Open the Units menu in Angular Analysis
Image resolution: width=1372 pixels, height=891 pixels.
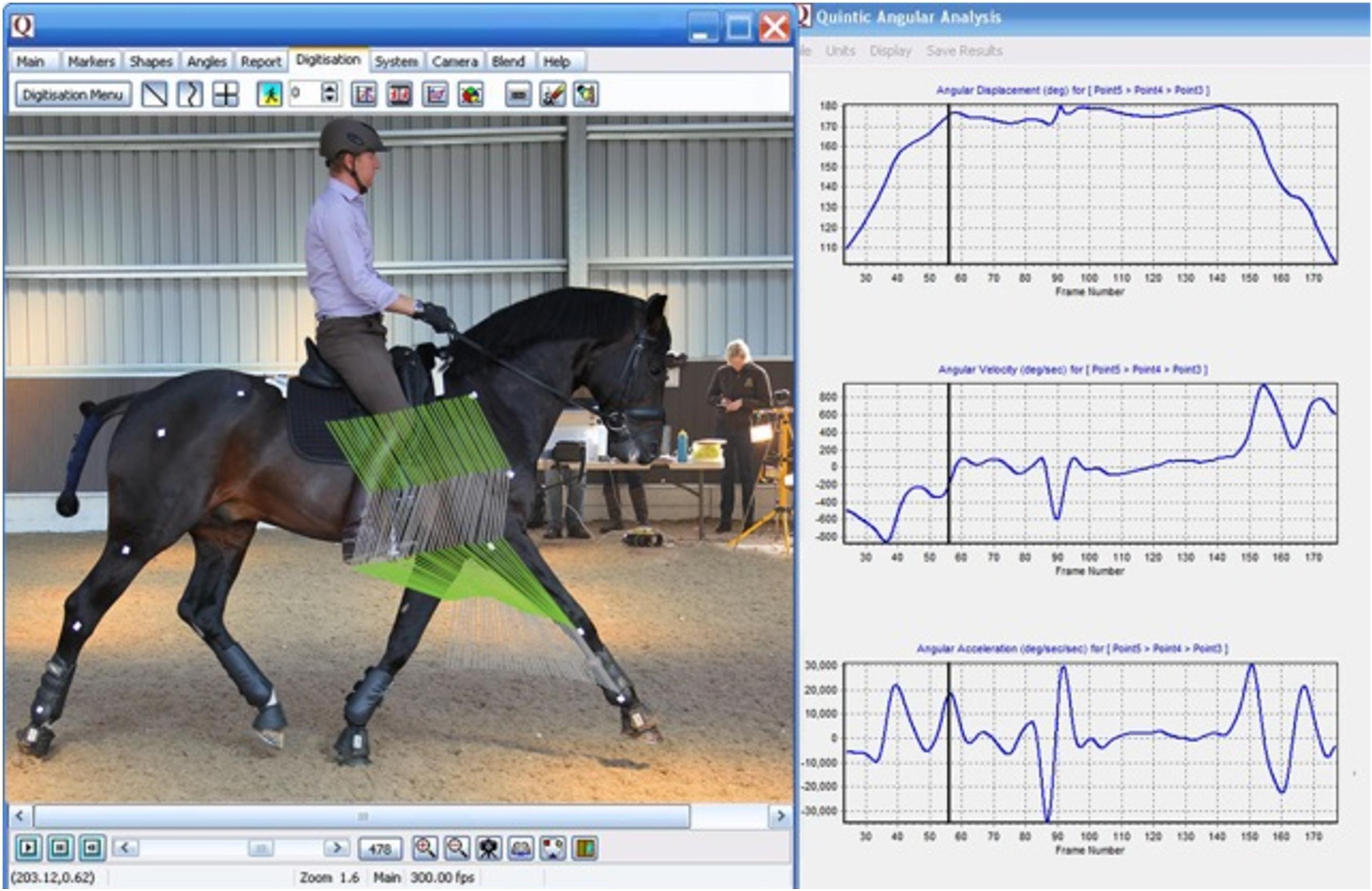pyautogui.click(x=840, y=51)
